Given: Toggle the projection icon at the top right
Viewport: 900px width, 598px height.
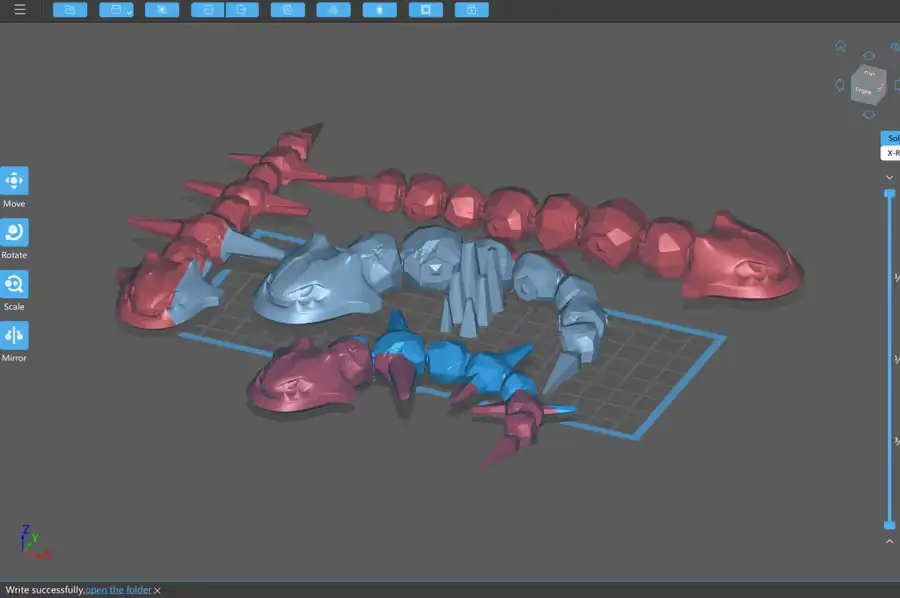Looking at the screenshot, I should (x=894, y=45).
